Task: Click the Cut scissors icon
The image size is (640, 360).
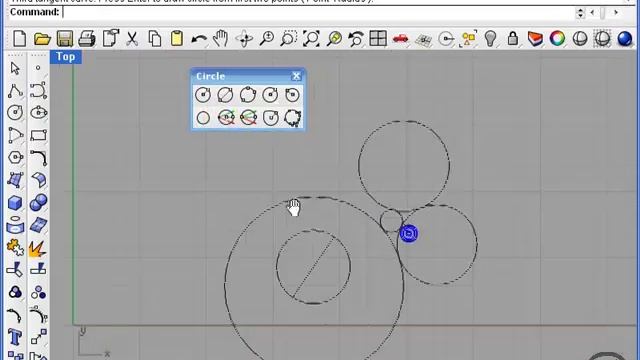Action: [132, 39]
